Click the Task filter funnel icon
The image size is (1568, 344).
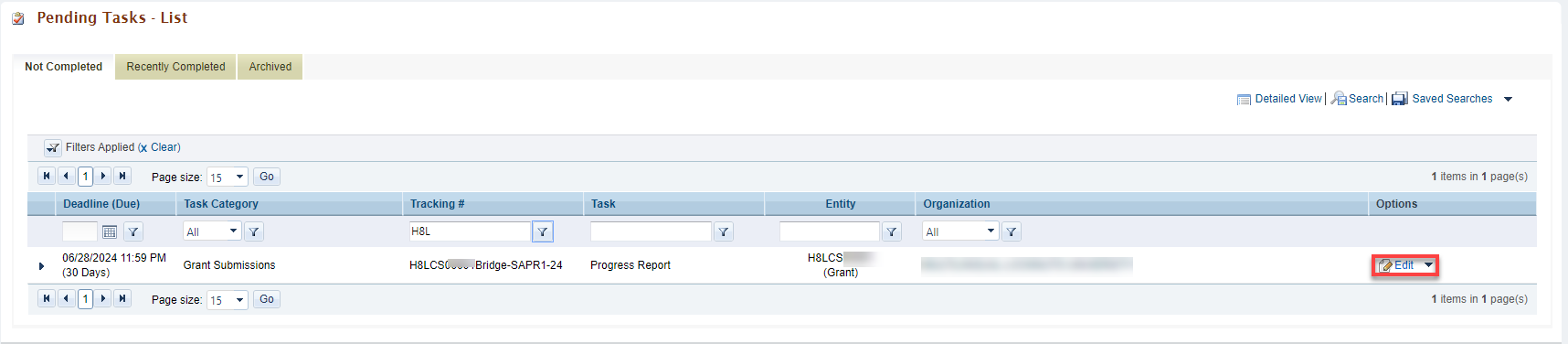coord(724,232)
